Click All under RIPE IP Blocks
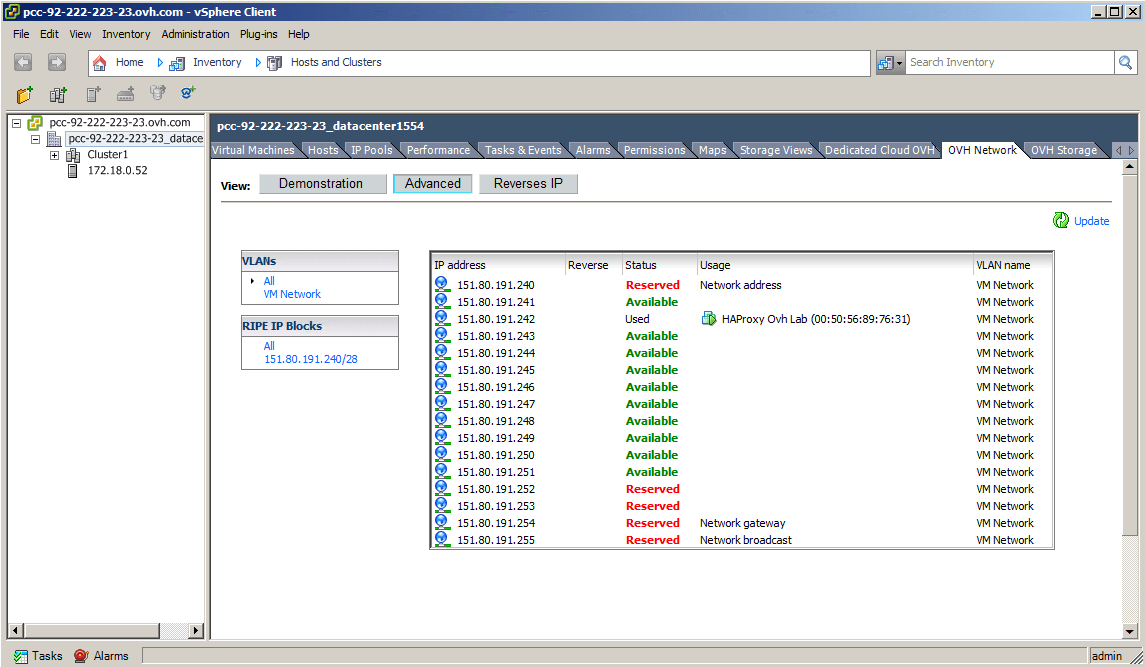The image size is (1145, 667). pos(269,346)
